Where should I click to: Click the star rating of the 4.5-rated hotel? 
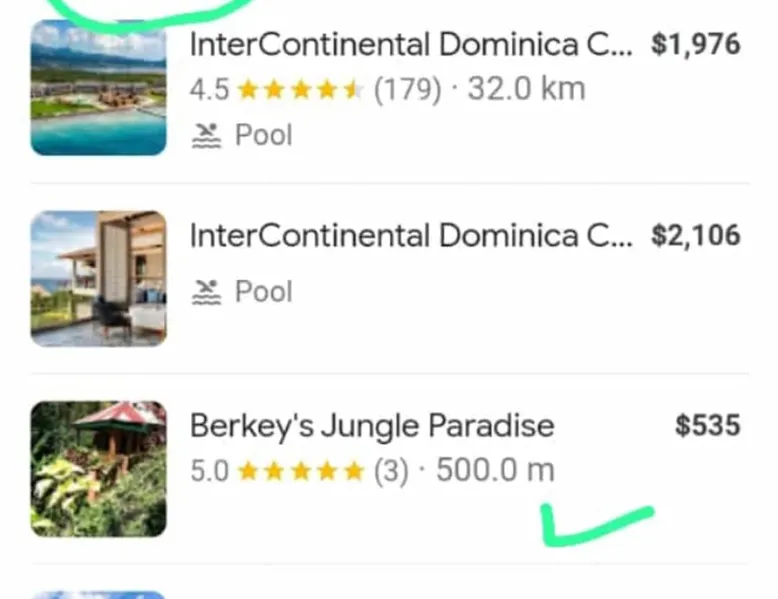pyautogui.click(x=299, y=90)
